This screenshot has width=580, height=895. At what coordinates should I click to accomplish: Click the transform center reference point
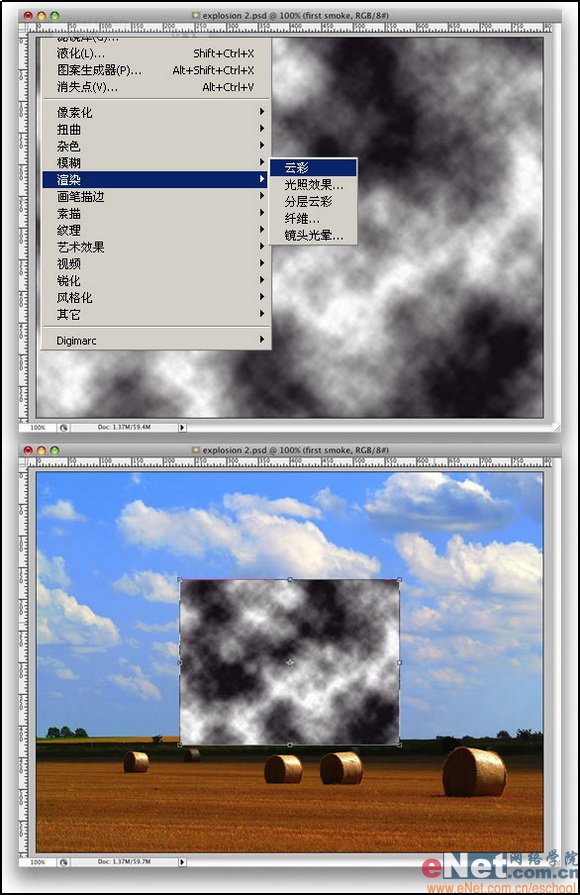(x=290, y=663)
